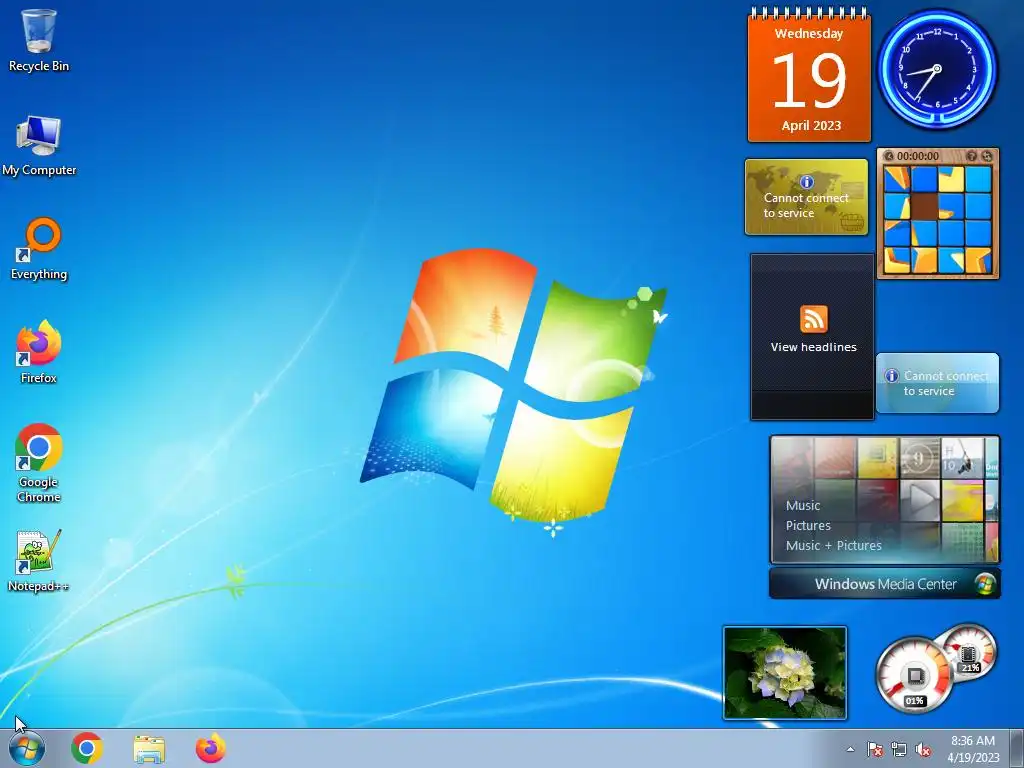
Task: Click April 2023 on the calendar gadget
Action: click(x=811, y=125)
